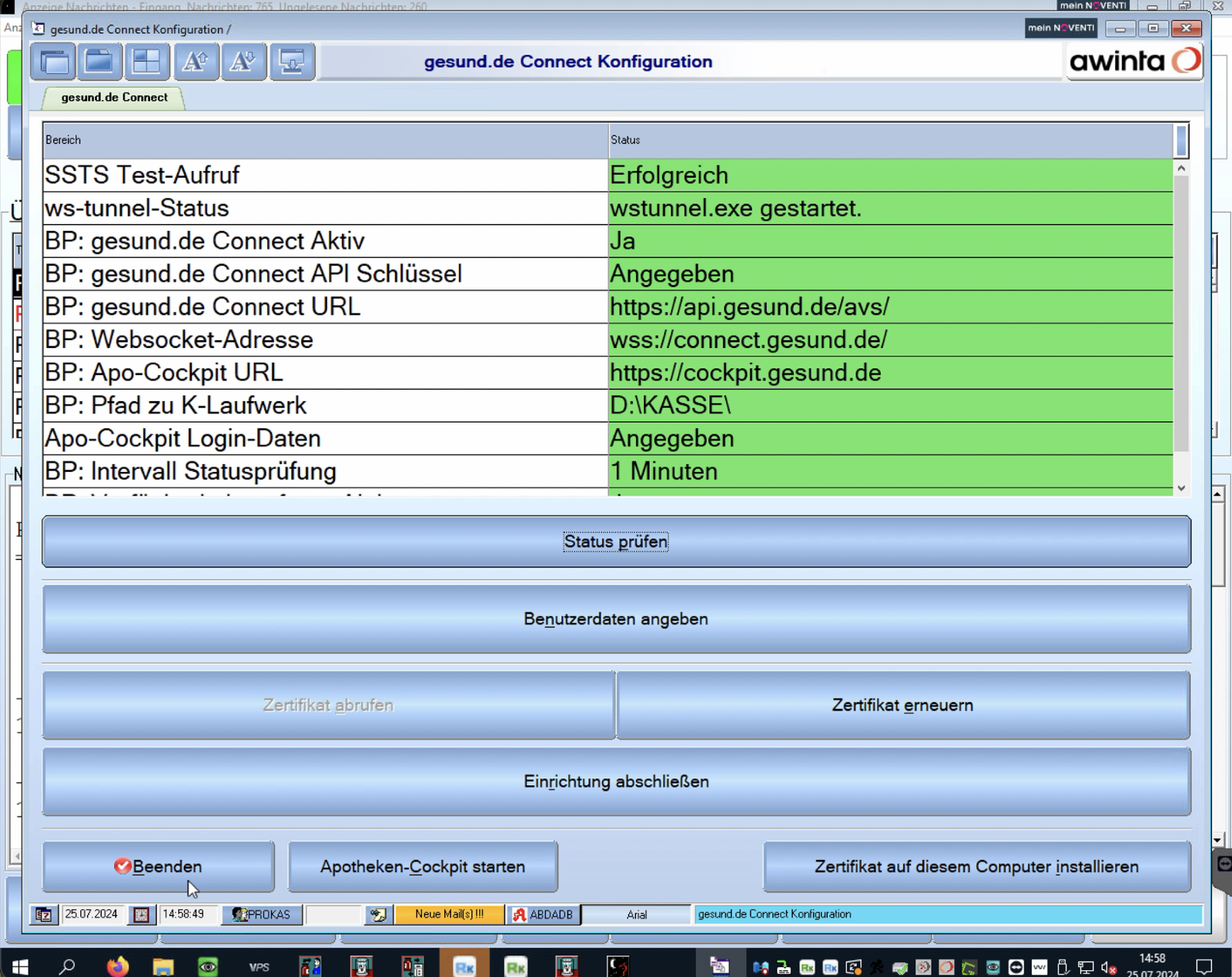Open the Windows notification center icon
This screenshot has height=977, width=1232.
1204,966
